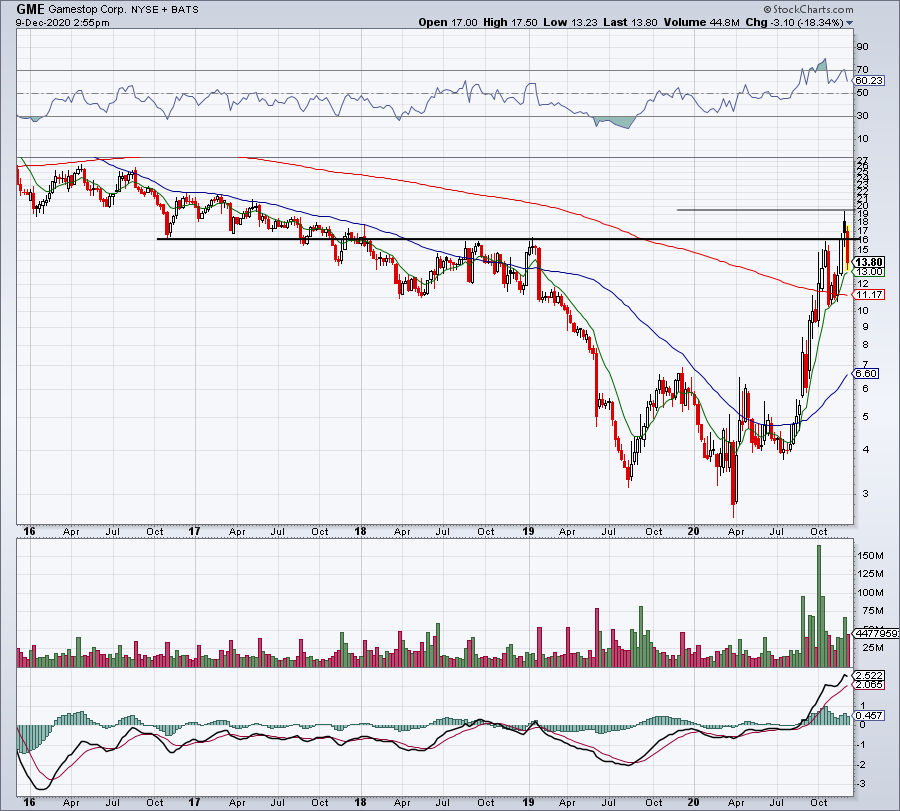900x811 pixels.
Task: Click the 125M label on the volume axis
Action: [x=871, y=574]
